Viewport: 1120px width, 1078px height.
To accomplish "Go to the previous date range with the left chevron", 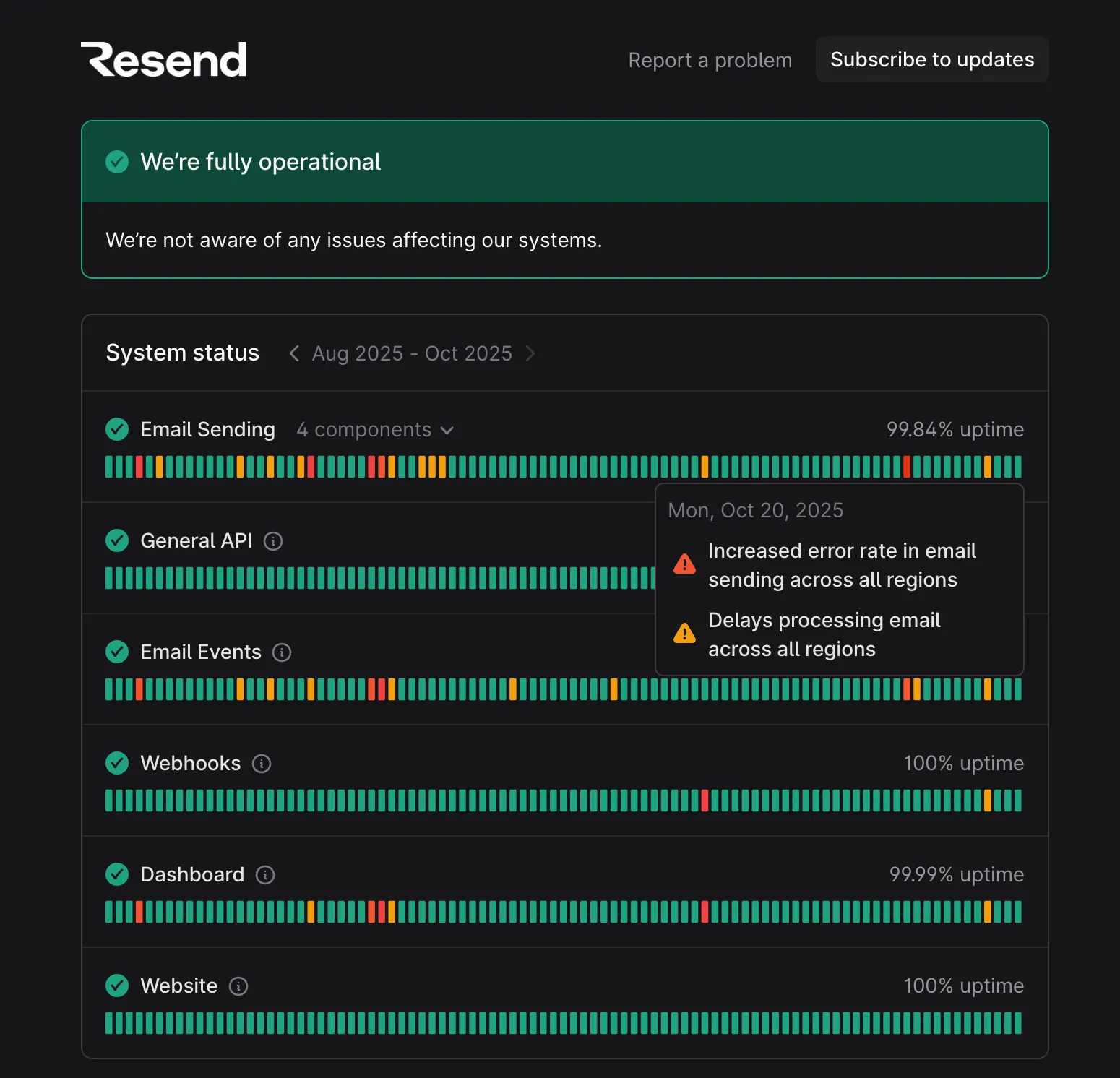I will [x=293, y=353].
